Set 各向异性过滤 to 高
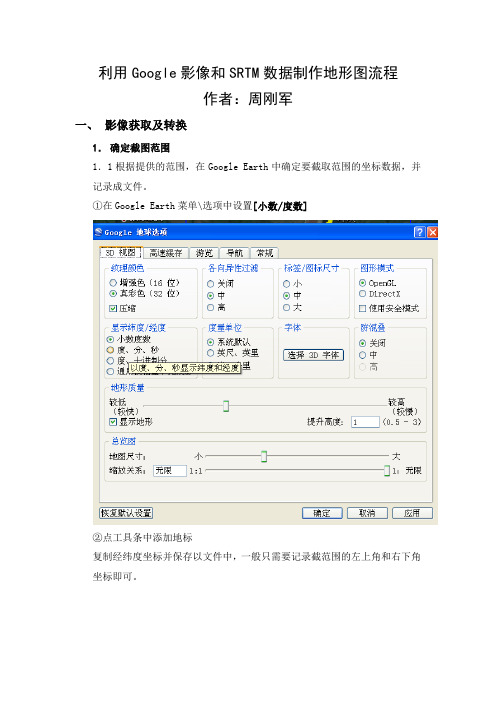The height and width of the screenshot is (702, 496). coord(216,308)
